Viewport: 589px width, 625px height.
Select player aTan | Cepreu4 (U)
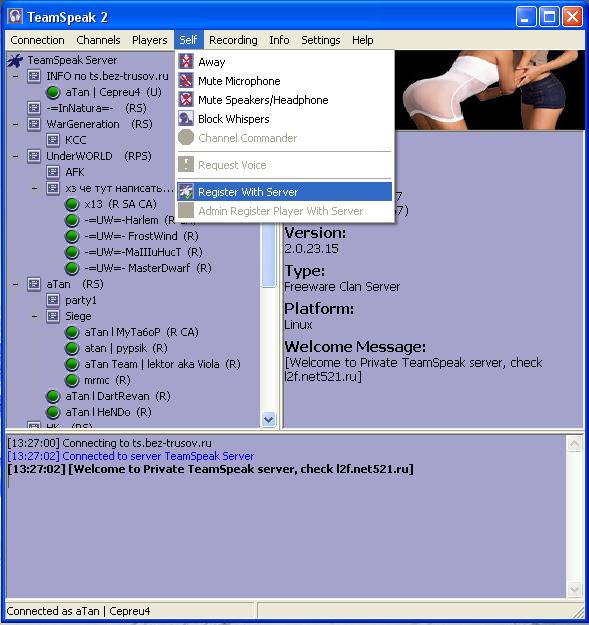(x=113, y=92)
